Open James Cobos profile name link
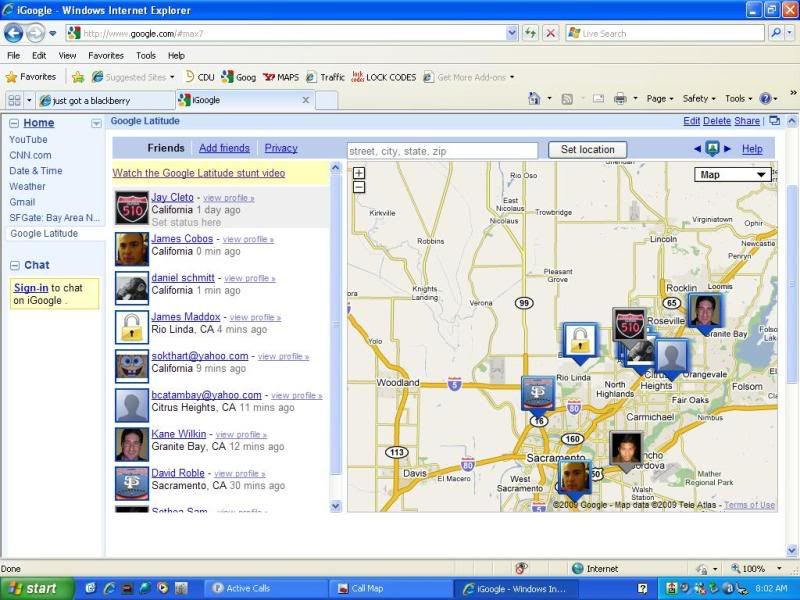800x600 pixels. [x=182, y=238]
